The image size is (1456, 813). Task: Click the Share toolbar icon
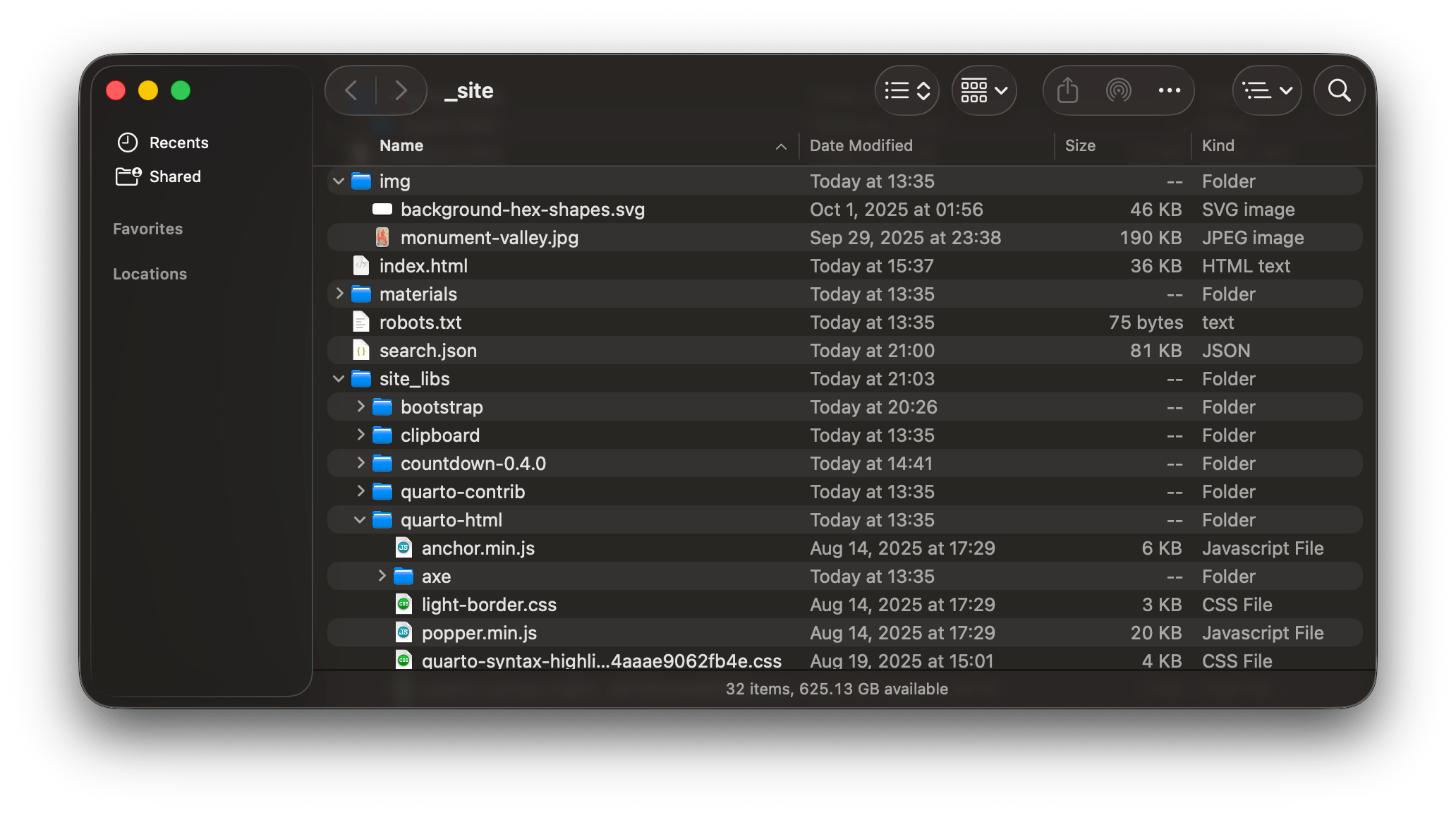(1067, 90)
